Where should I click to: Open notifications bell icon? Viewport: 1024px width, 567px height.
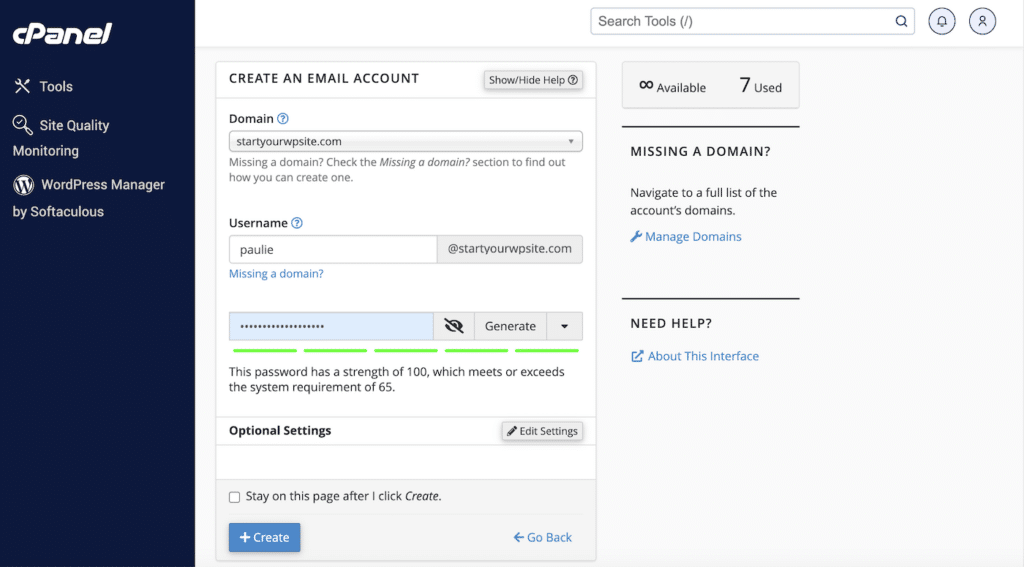(x=942, y=21)
